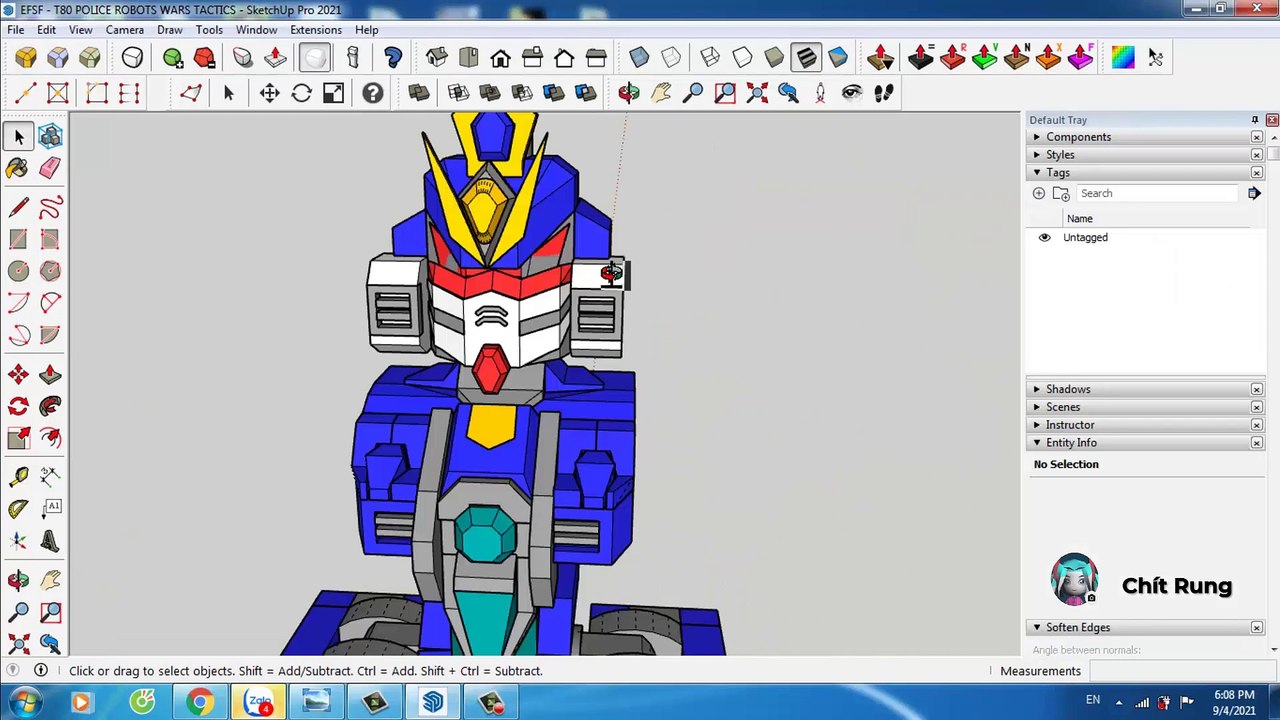
Task: Open the Edit menu
Action: (x=47, y=30)
